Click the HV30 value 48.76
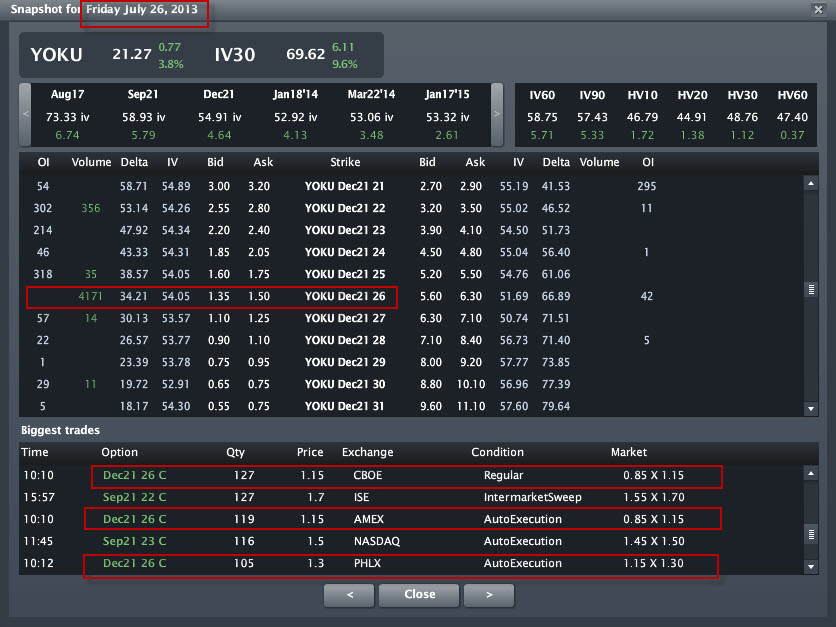This screenshot has height=627, width=836. 742,117
